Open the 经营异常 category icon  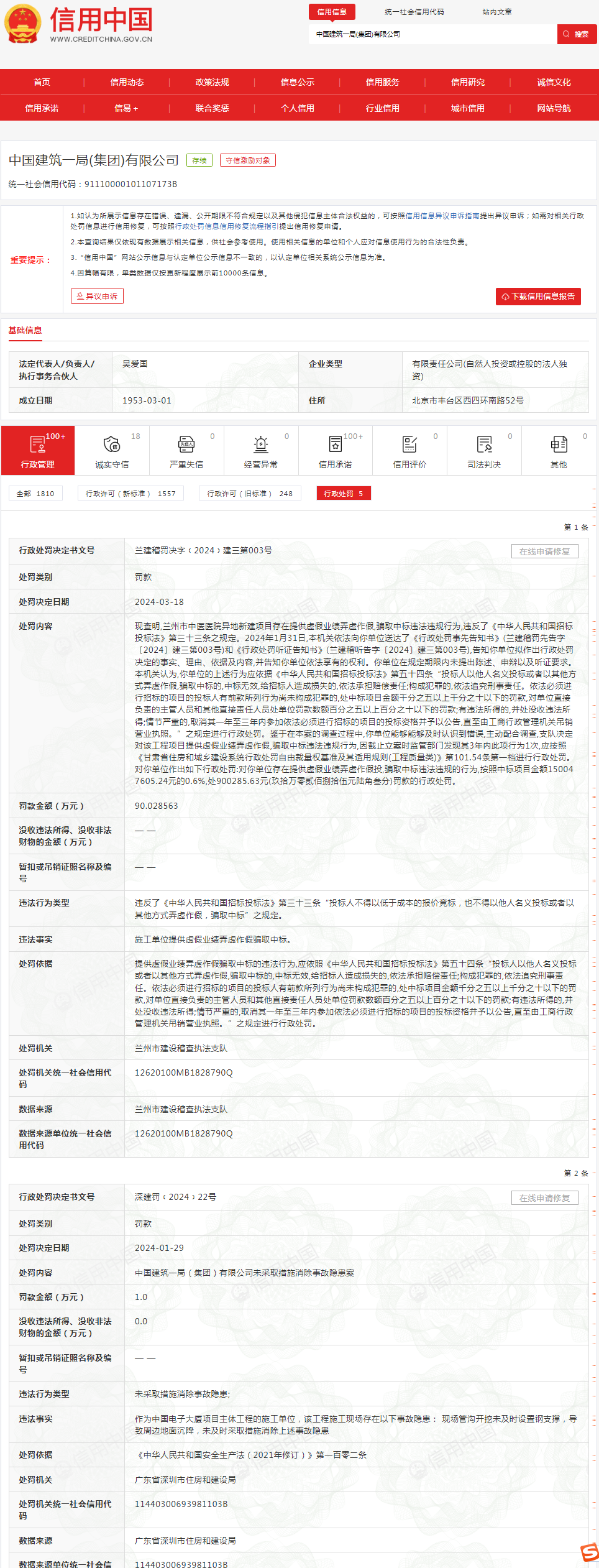pyautogui.click(x=261, y=444)
